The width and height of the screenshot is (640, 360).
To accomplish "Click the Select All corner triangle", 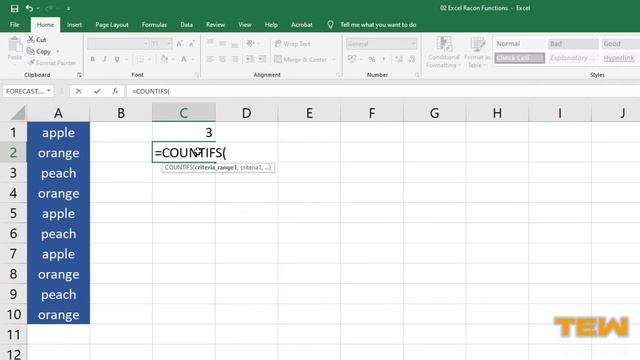I will tap(18, 113).
